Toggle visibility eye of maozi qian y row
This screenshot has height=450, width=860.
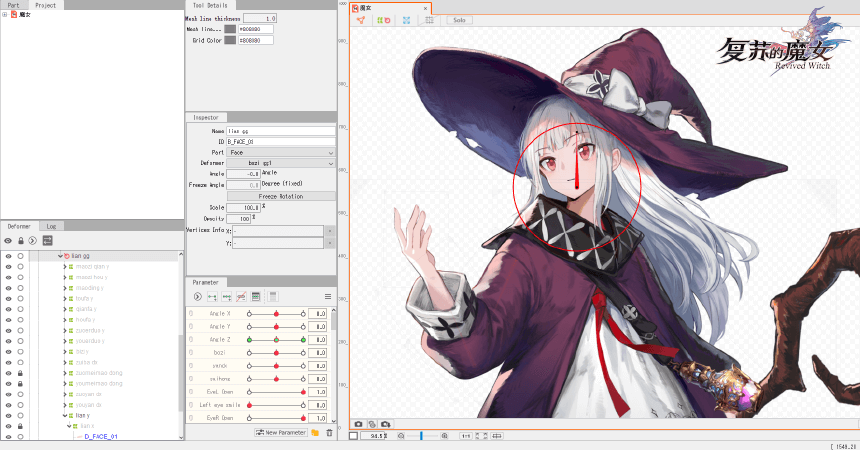point(8,267)
